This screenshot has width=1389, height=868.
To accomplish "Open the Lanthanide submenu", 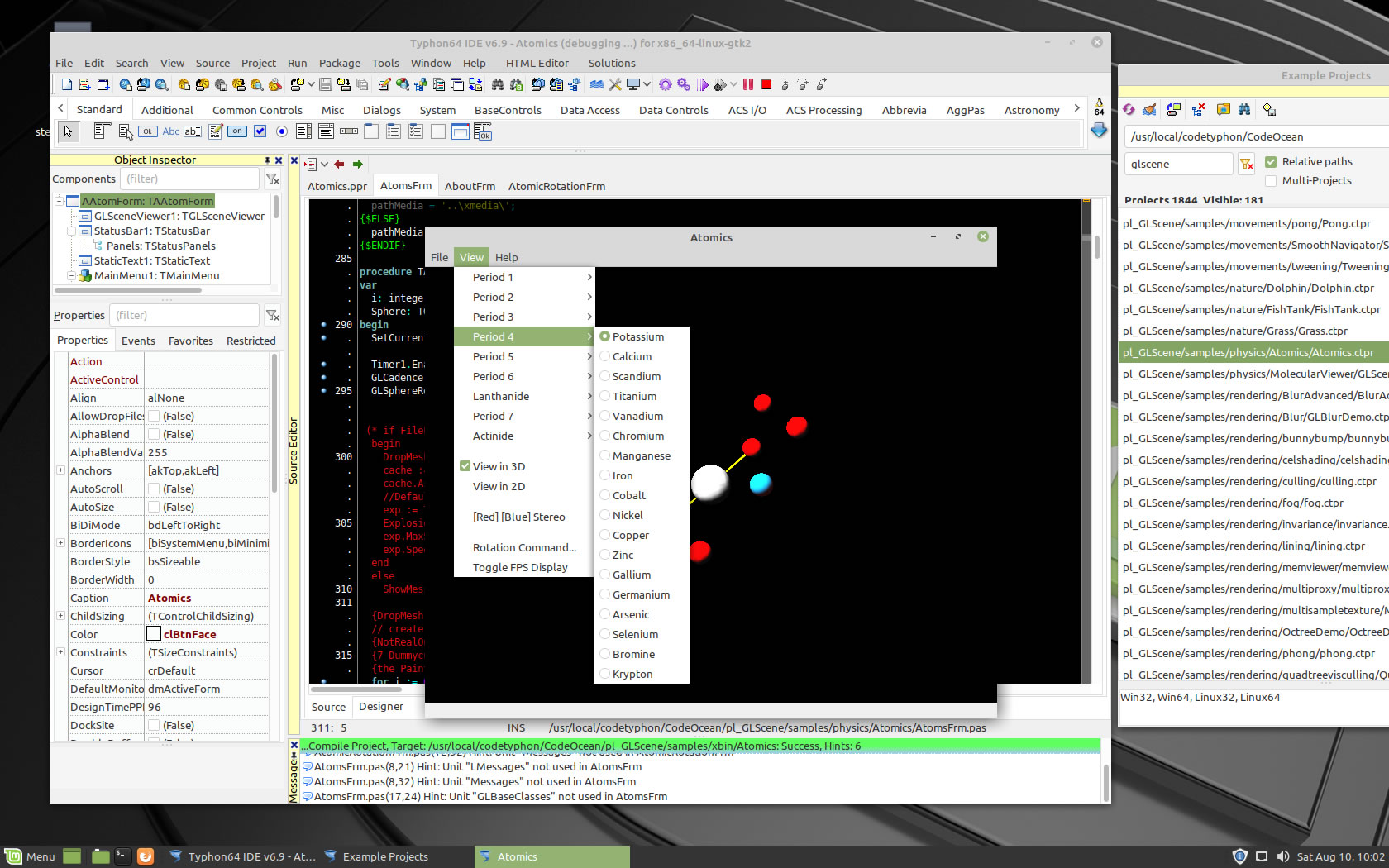I will click(524, 396).
